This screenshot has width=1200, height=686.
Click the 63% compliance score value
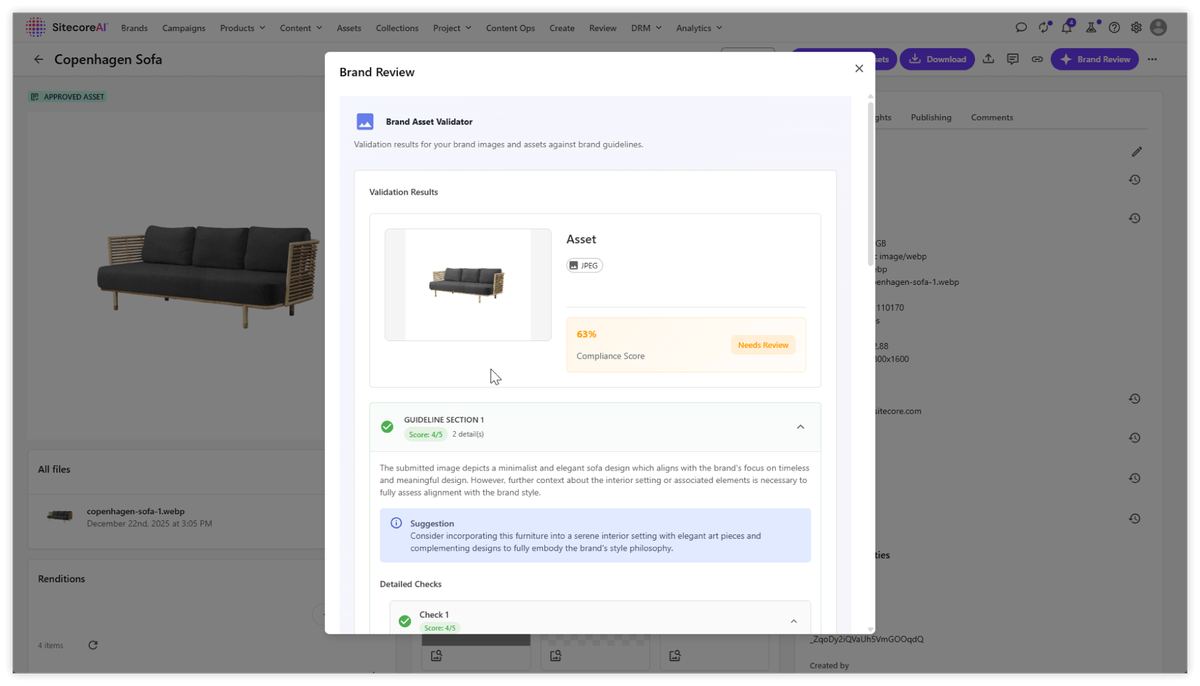coord(587,334)
